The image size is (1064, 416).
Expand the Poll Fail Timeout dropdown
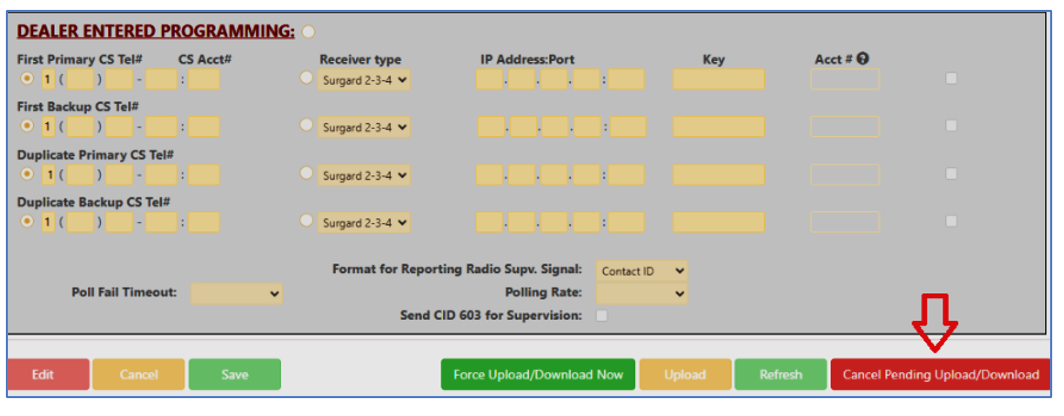[237, 294]
